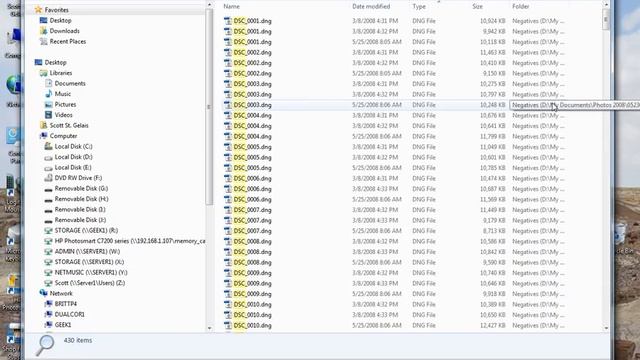Click the DUALCORE1 network computer icon
Viewport: 640px width, 360px height.
coord(49,314)
